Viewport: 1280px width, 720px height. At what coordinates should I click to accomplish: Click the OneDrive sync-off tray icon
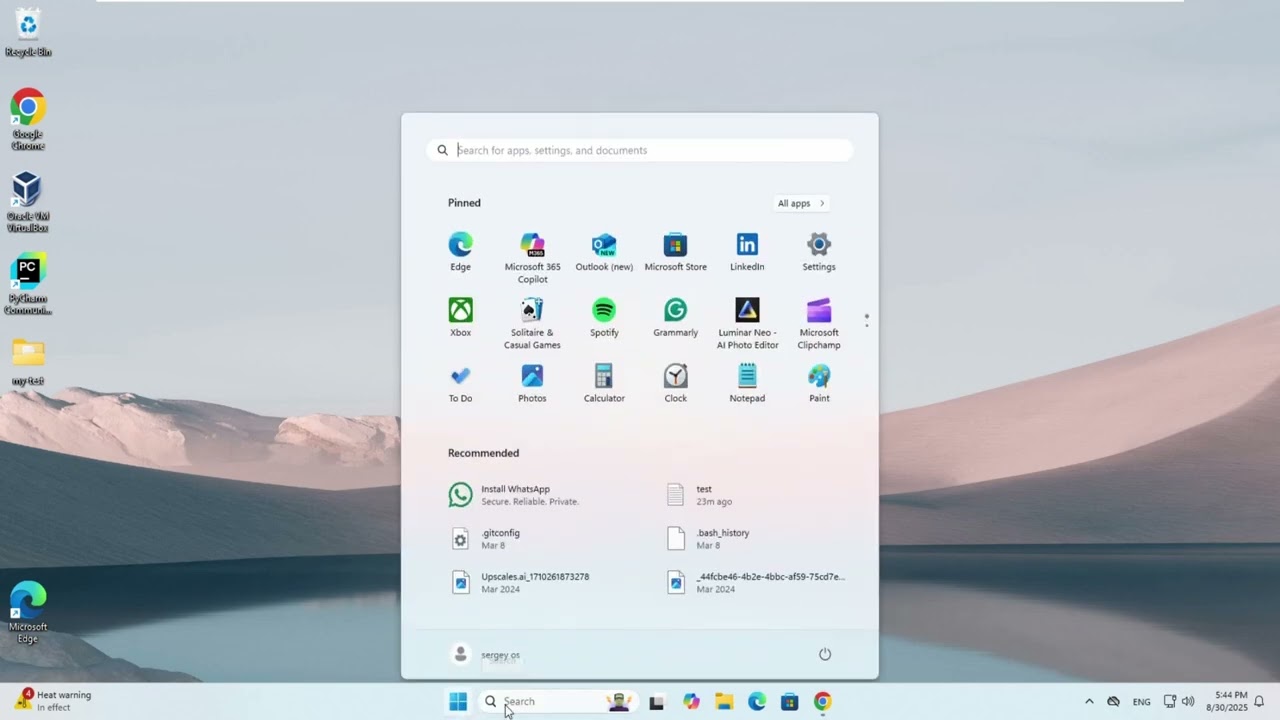point(1113,702)
